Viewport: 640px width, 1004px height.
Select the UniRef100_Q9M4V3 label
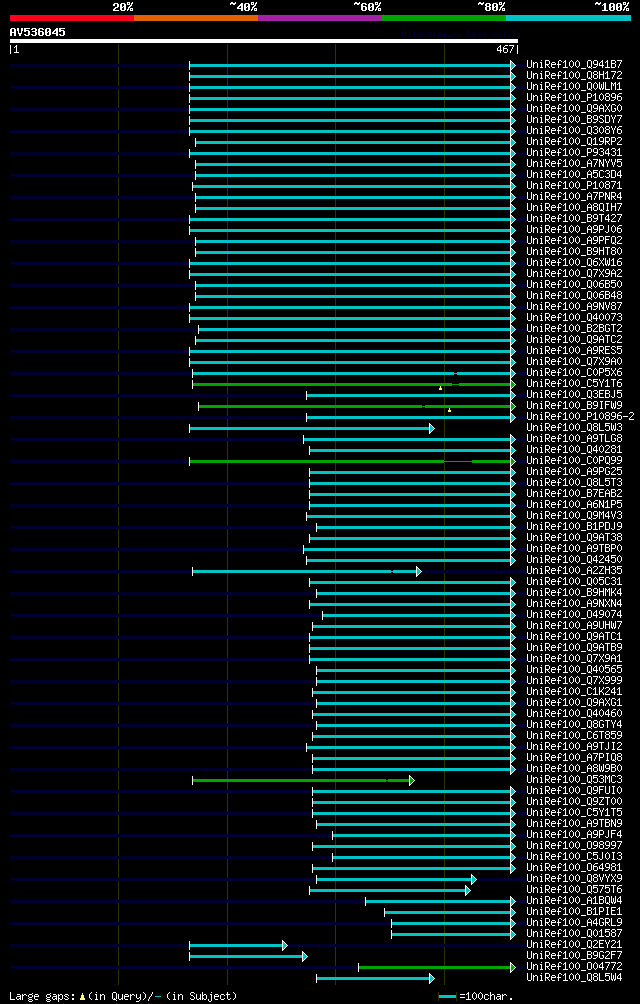coord(574,515)
